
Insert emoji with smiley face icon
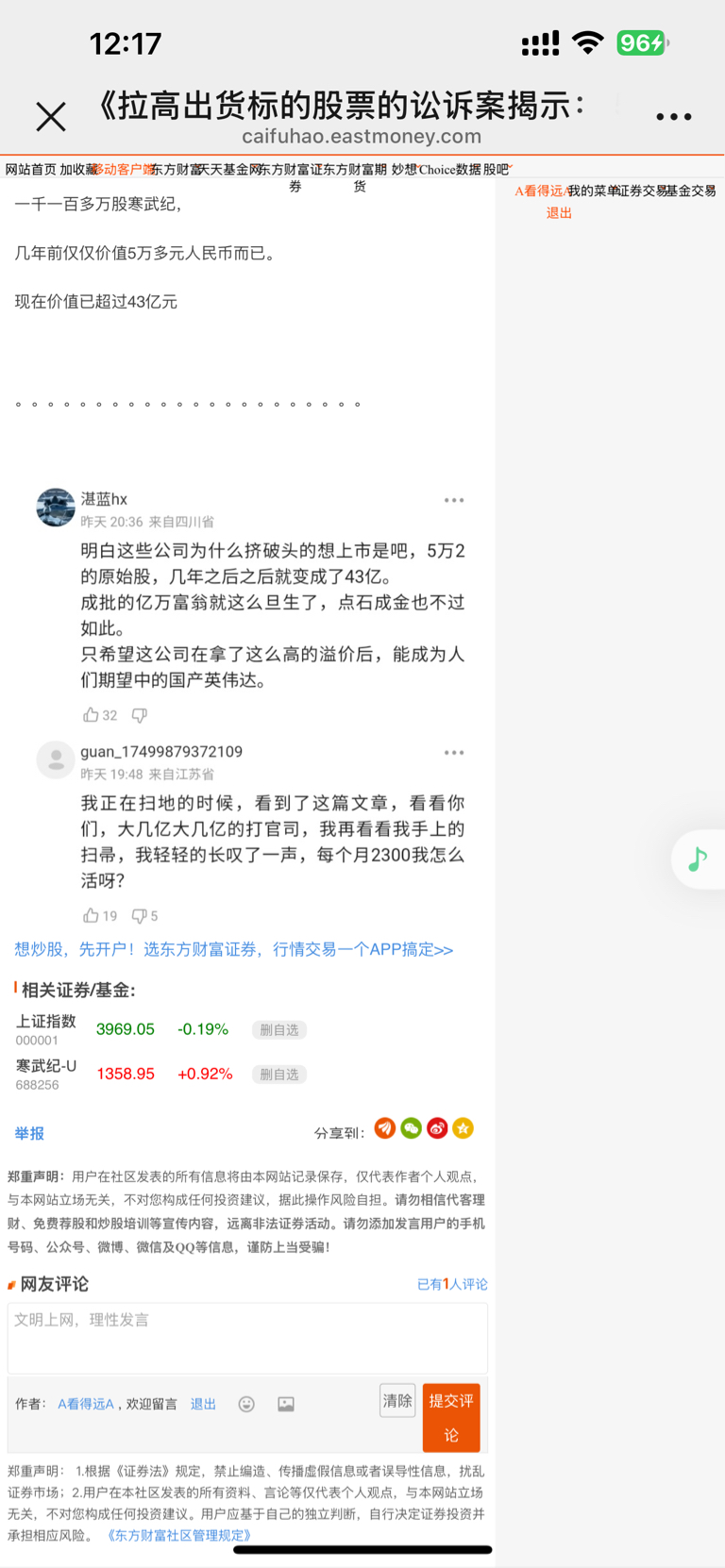(246, 1404)
